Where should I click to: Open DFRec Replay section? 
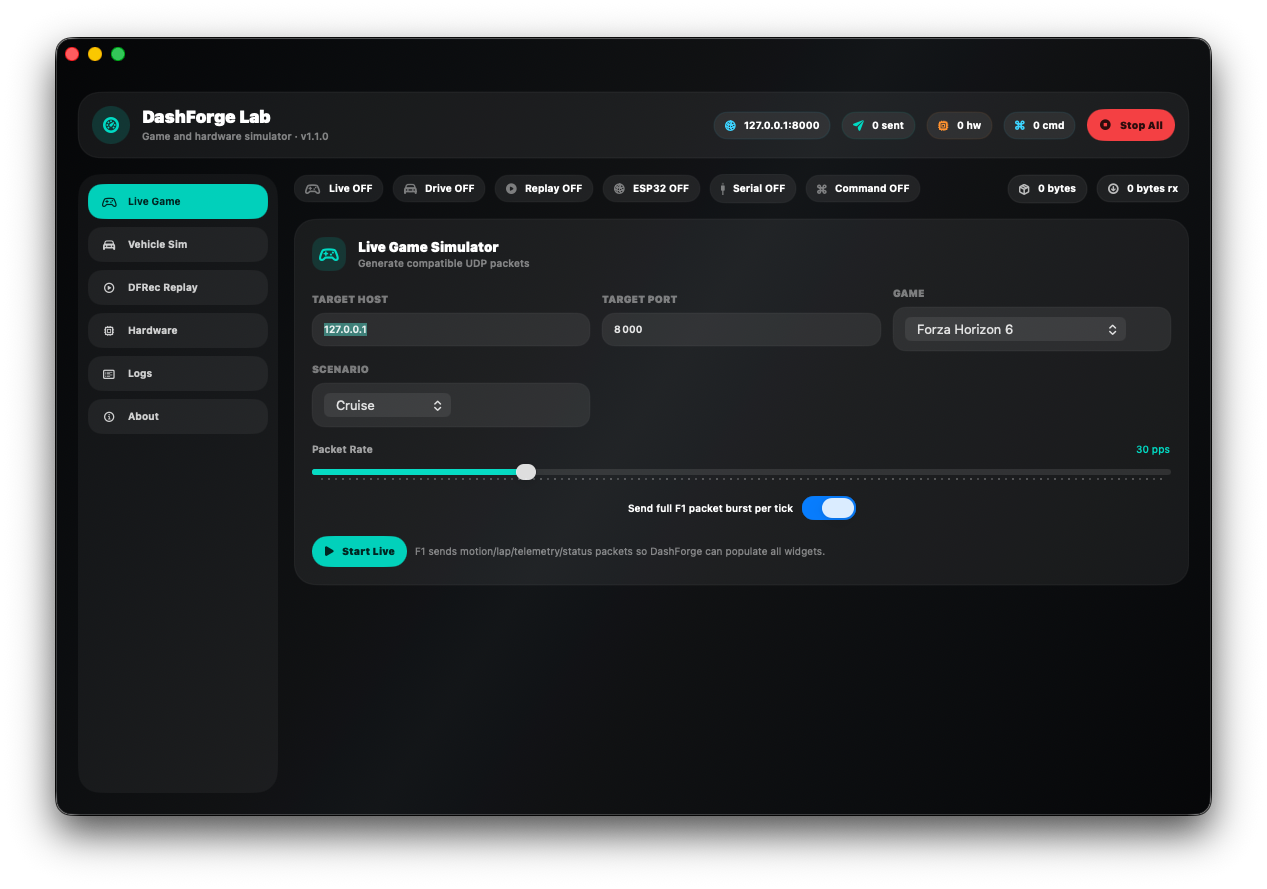pos(178,287)
